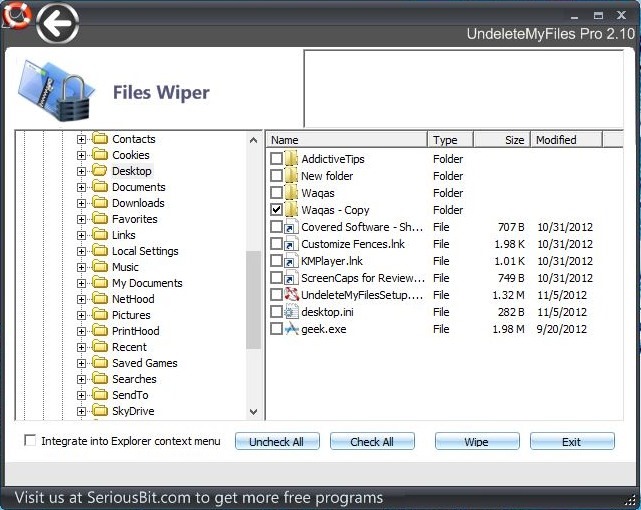The width and height of the screenshot is (641, 510).
Task: Check the geek.exe checkbox
Action: [276, 329]
